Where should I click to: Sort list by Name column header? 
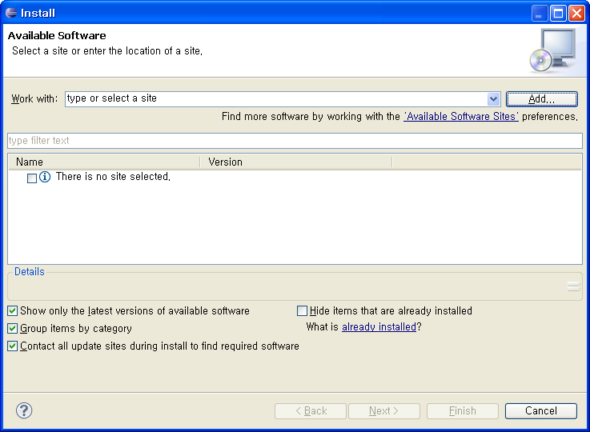click(104, 162)
